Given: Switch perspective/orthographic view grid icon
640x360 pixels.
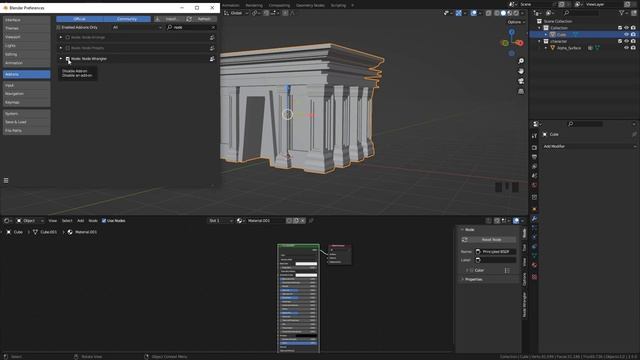Looking at the screenshot, I should pos(521,91).
